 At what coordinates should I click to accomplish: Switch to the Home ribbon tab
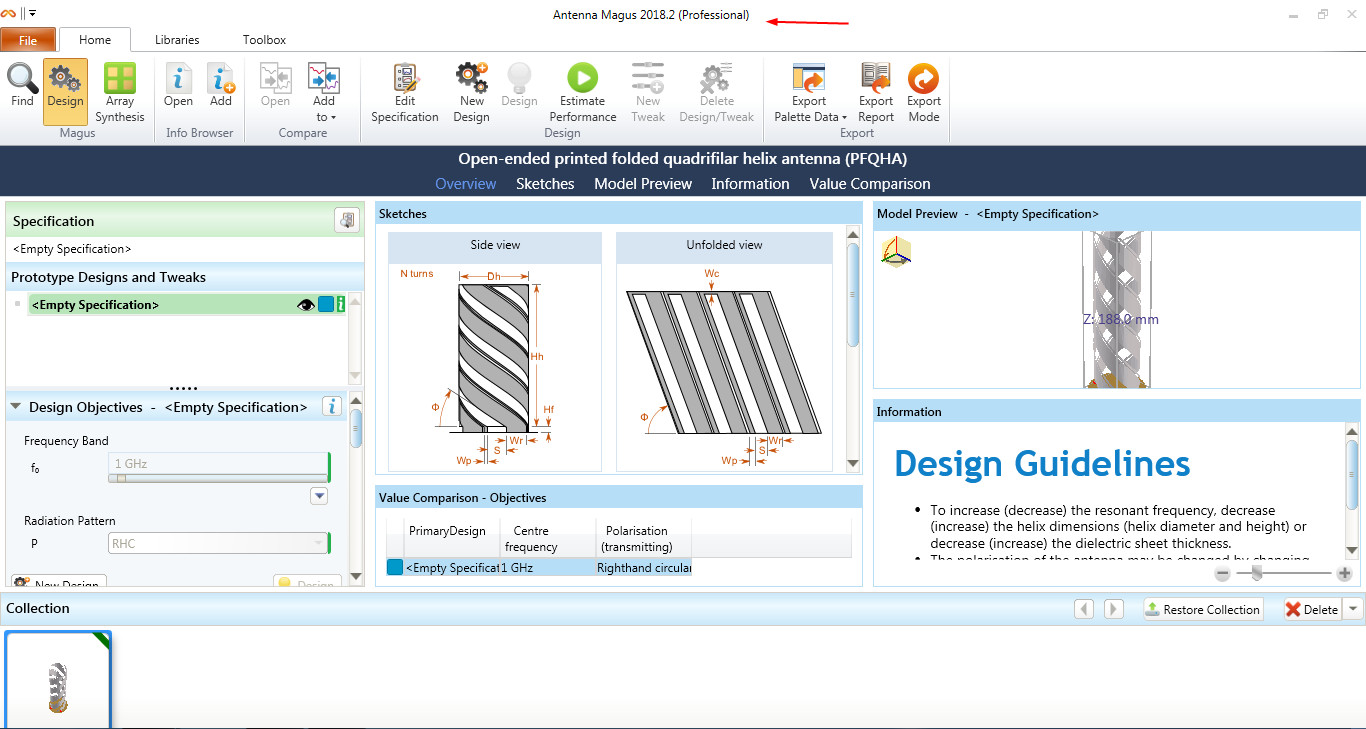[95, 40]
